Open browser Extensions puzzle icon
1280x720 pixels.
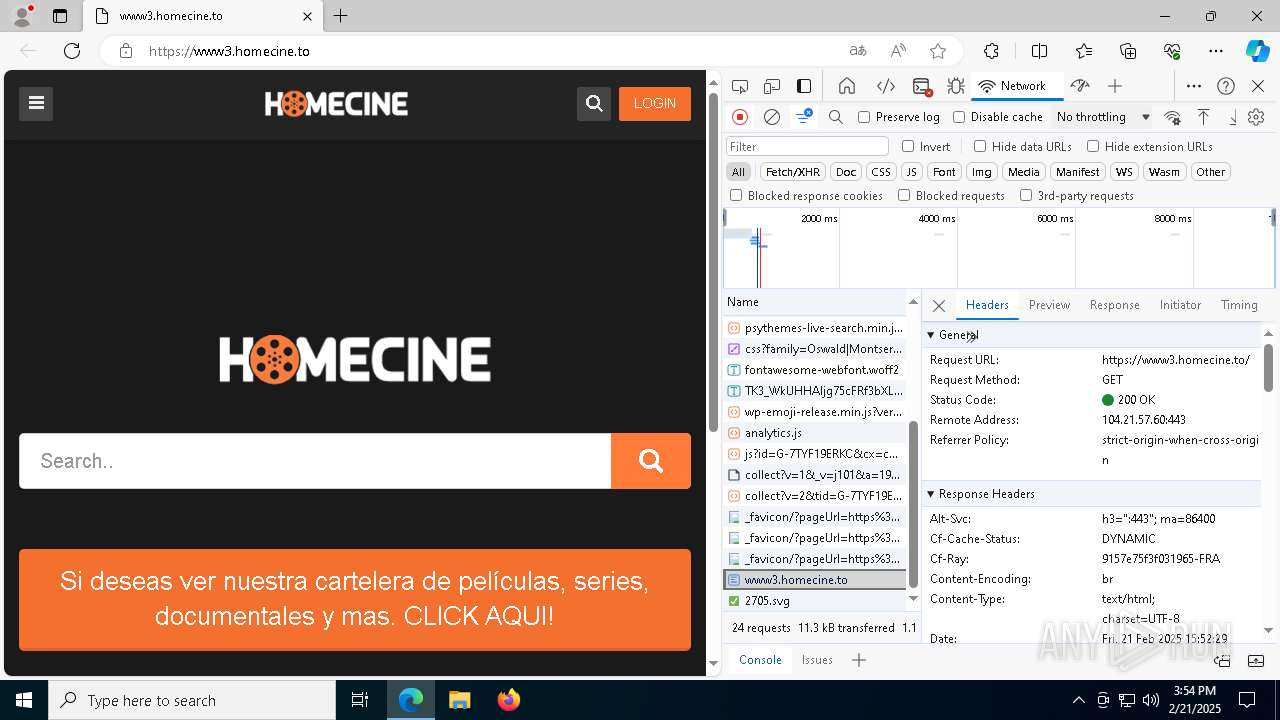(991, 51)
